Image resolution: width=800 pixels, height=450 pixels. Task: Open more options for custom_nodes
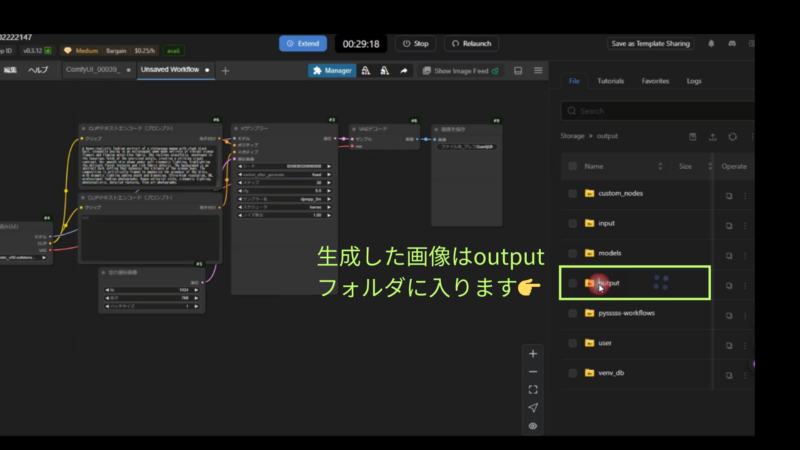[745, 195]
